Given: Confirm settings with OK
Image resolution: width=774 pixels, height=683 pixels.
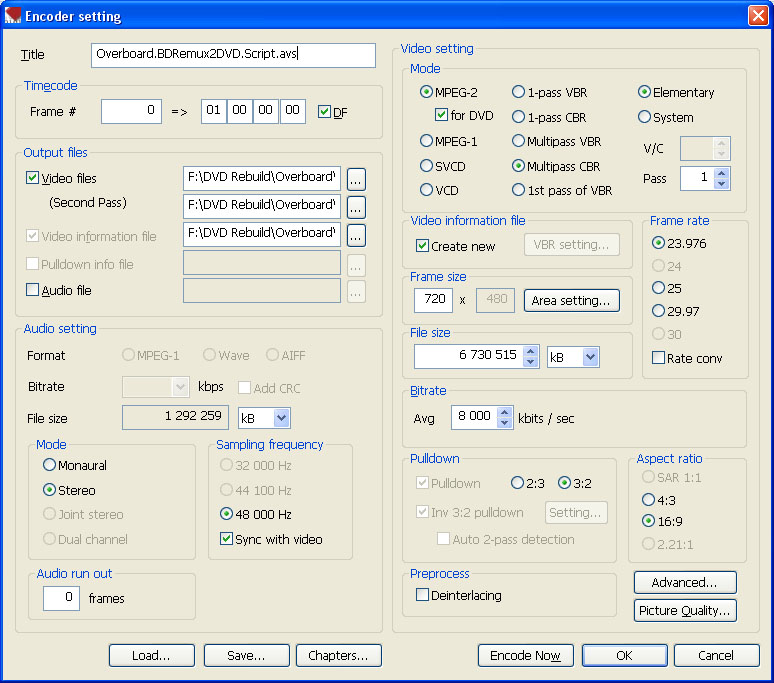Looking at the screenshot, I should pyautogui.click(x=624, y=655).
